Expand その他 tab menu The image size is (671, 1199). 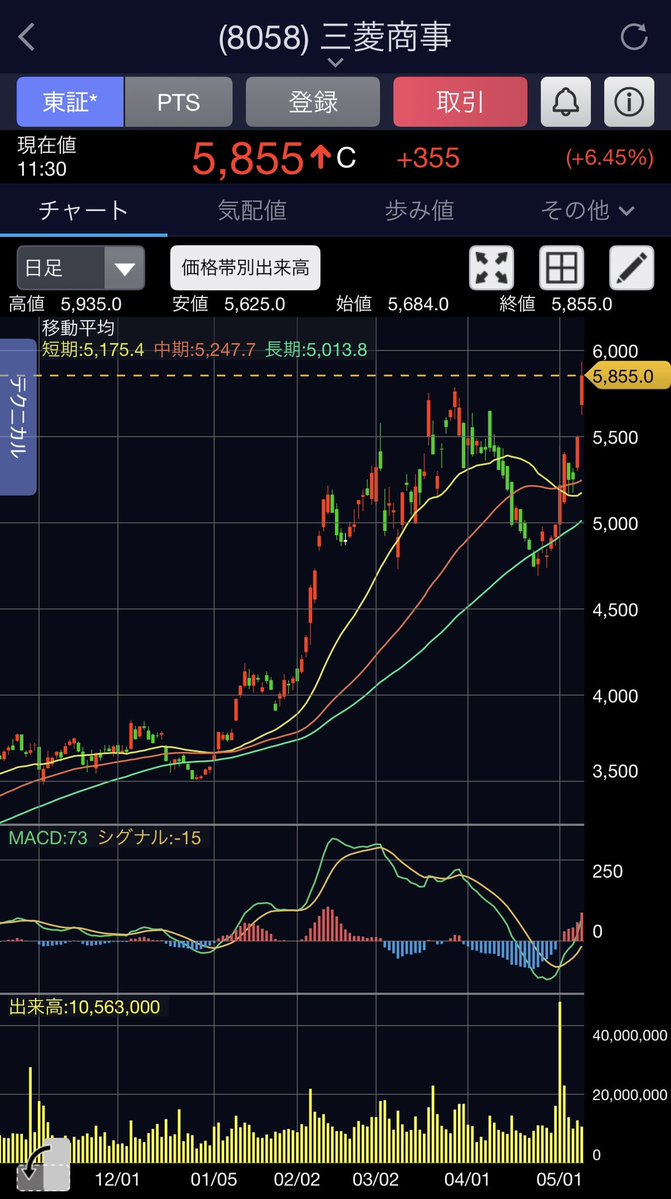click(587, 210)
